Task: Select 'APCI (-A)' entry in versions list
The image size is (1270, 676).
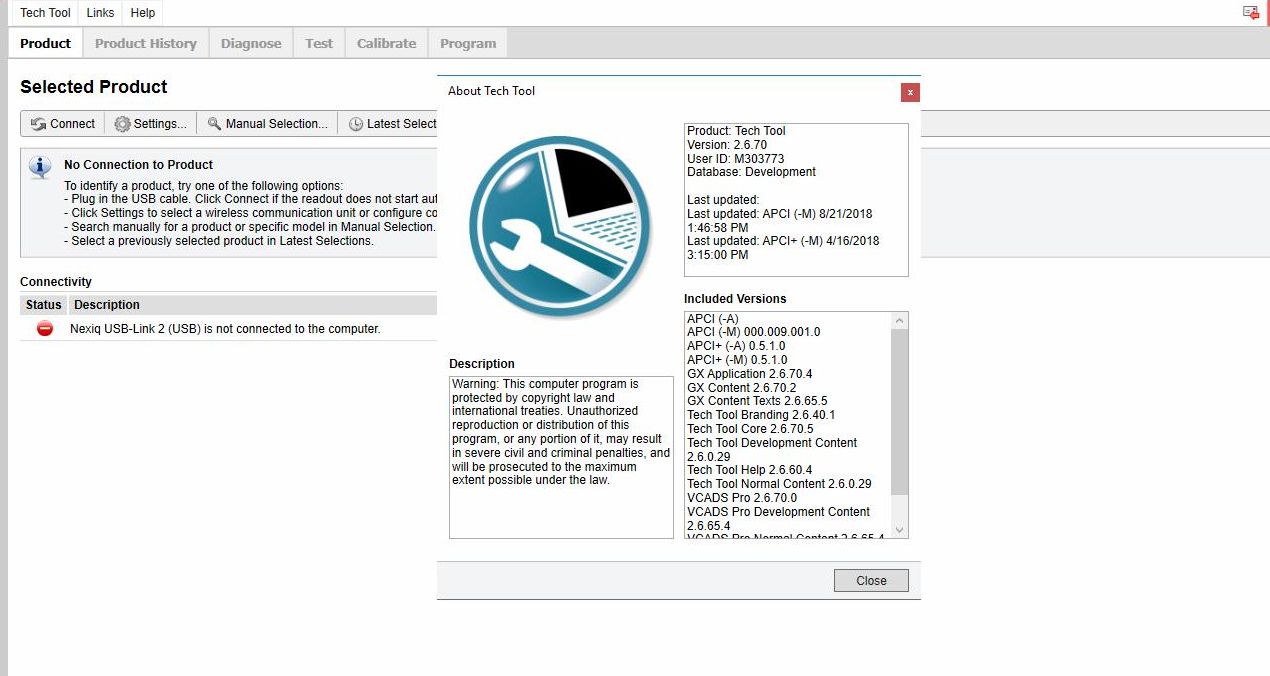Action: [712, 319]
